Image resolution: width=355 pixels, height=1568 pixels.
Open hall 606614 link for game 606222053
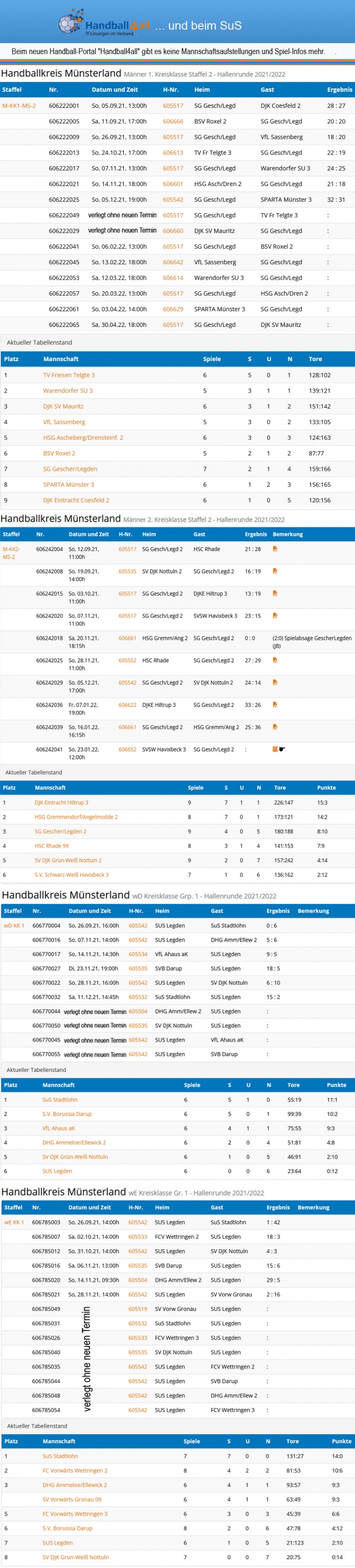(x=173, y=278)
